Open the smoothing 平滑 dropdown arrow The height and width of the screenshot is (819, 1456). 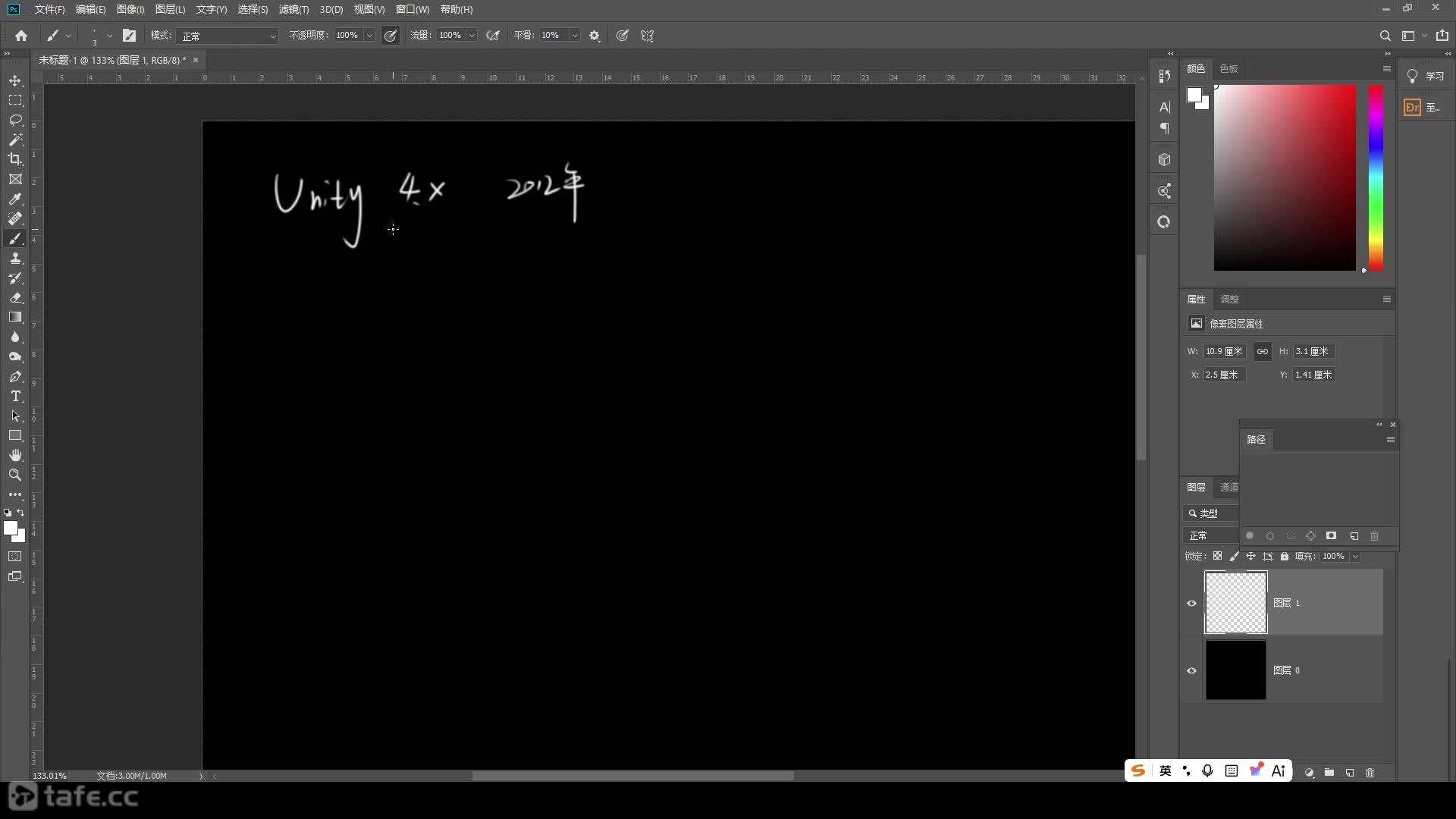click(x=575, y=36)
